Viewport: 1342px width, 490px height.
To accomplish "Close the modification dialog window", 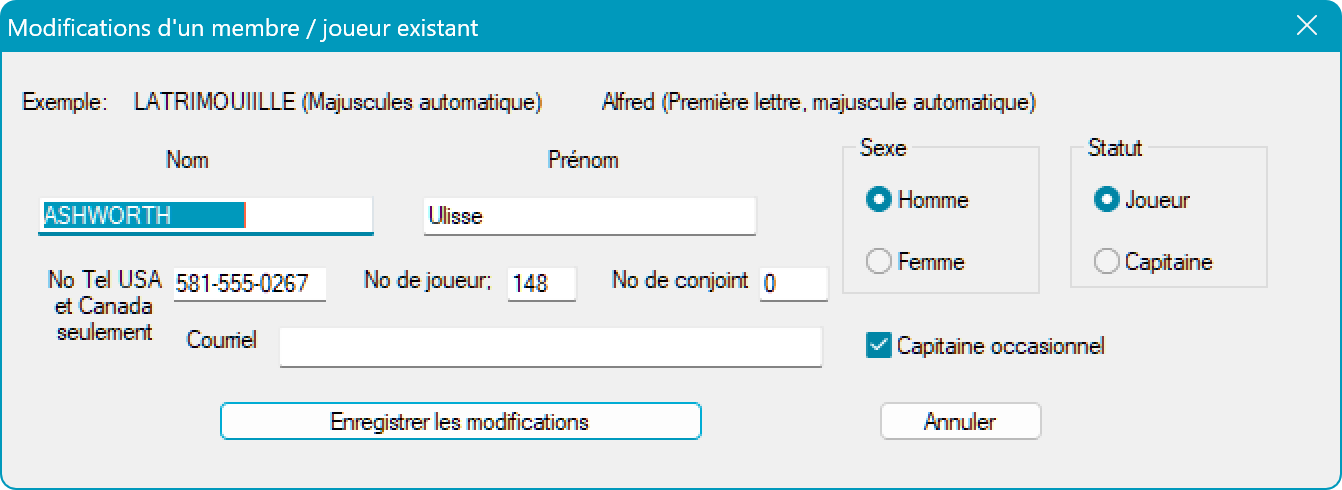I will [x=1306, y=27].
